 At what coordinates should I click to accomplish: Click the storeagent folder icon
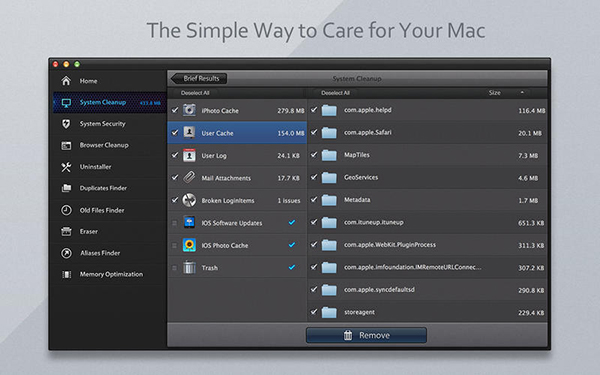(329, 313)
